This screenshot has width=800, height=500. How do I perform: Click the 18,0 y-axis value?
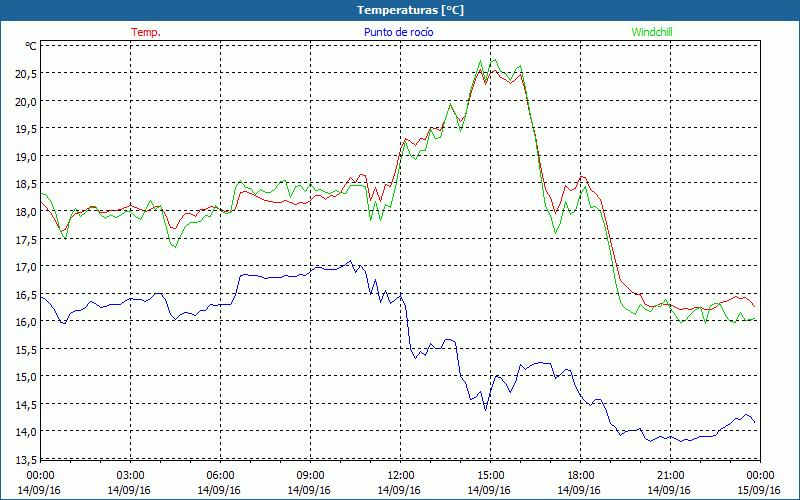[26, 211]
